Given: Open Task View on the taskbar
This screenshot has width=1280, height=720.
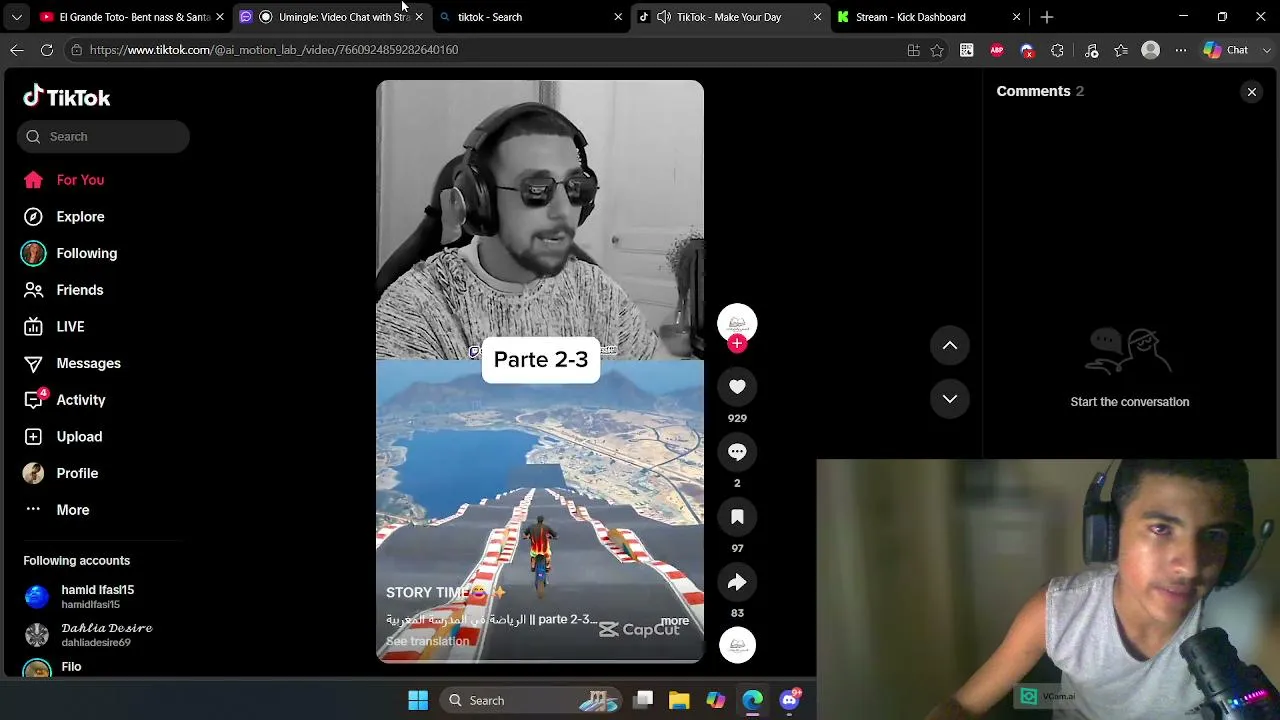Looking at the screenshot, I should [x=644, y=701].
